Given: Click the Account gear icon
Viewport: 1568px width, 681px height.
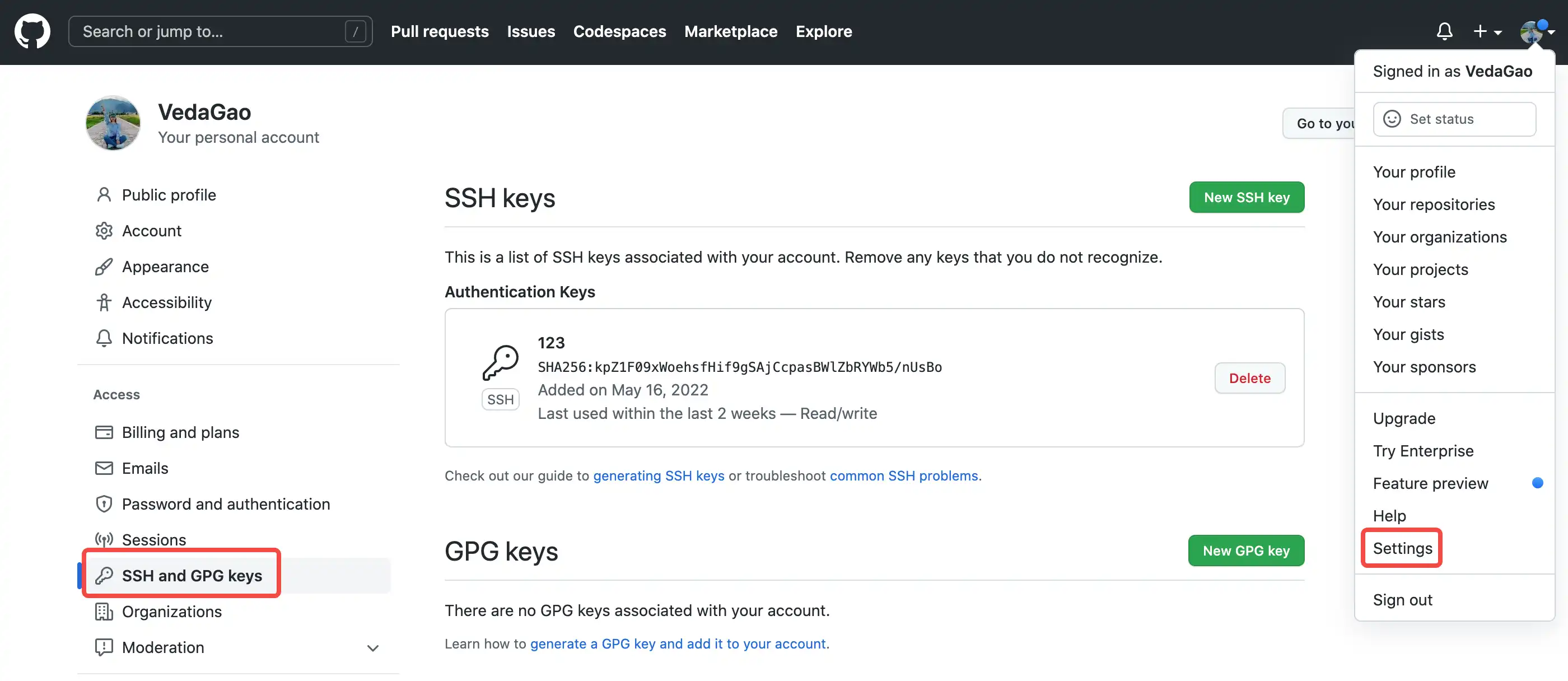Looking at the screenshot, I should click(x=104, y=231).
